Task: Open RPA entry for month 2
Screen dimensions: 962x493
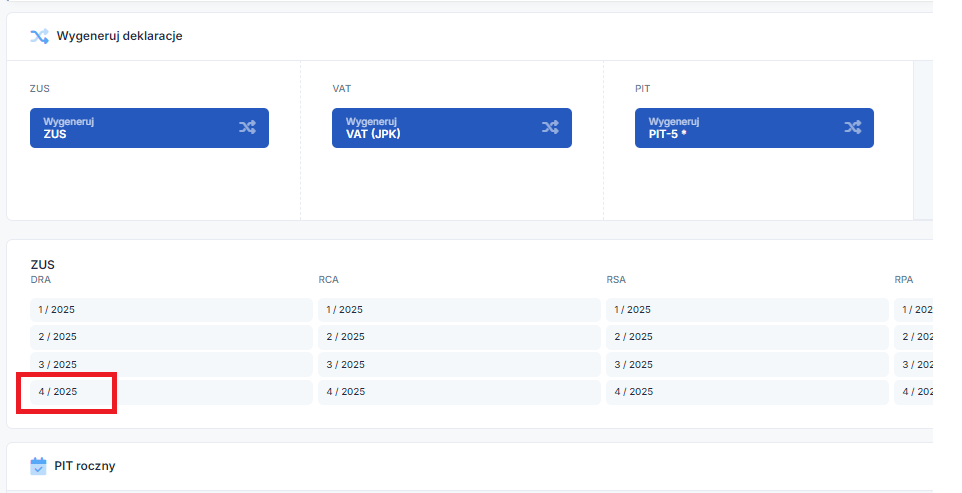Action: tap(914, 337)
